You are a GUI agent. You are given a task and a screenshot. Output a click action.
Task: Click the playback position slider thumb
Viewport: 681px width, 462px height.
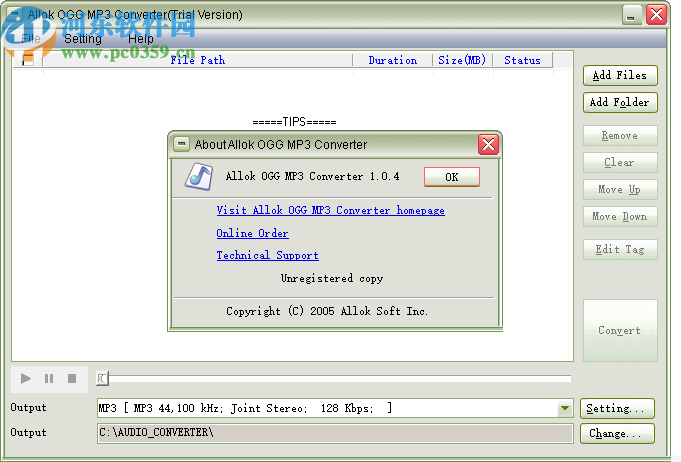tap(102, 379)
